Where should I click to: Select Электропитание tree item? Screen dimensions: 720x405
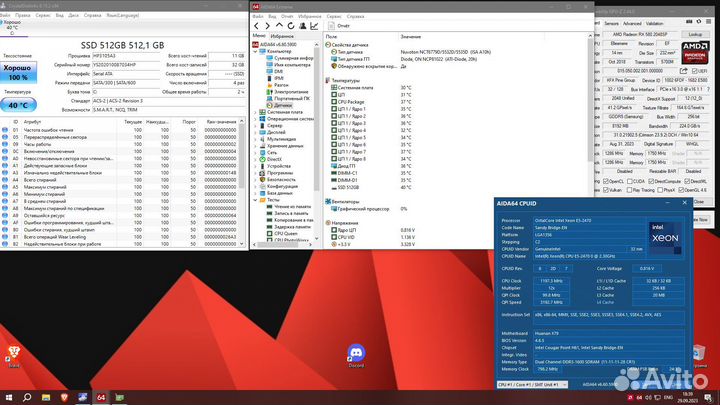coord(287,92)
